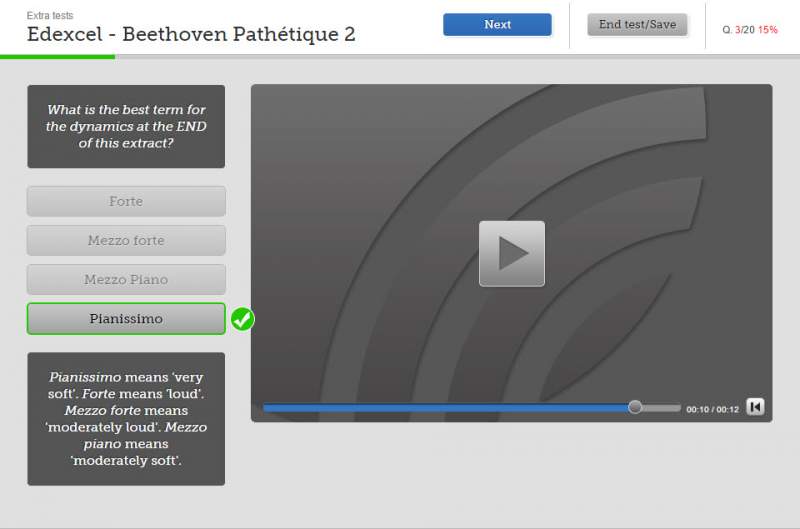The image size is (800, 529).
Task: Click the question text about dynamics
Action: click(x=126, y=127)
